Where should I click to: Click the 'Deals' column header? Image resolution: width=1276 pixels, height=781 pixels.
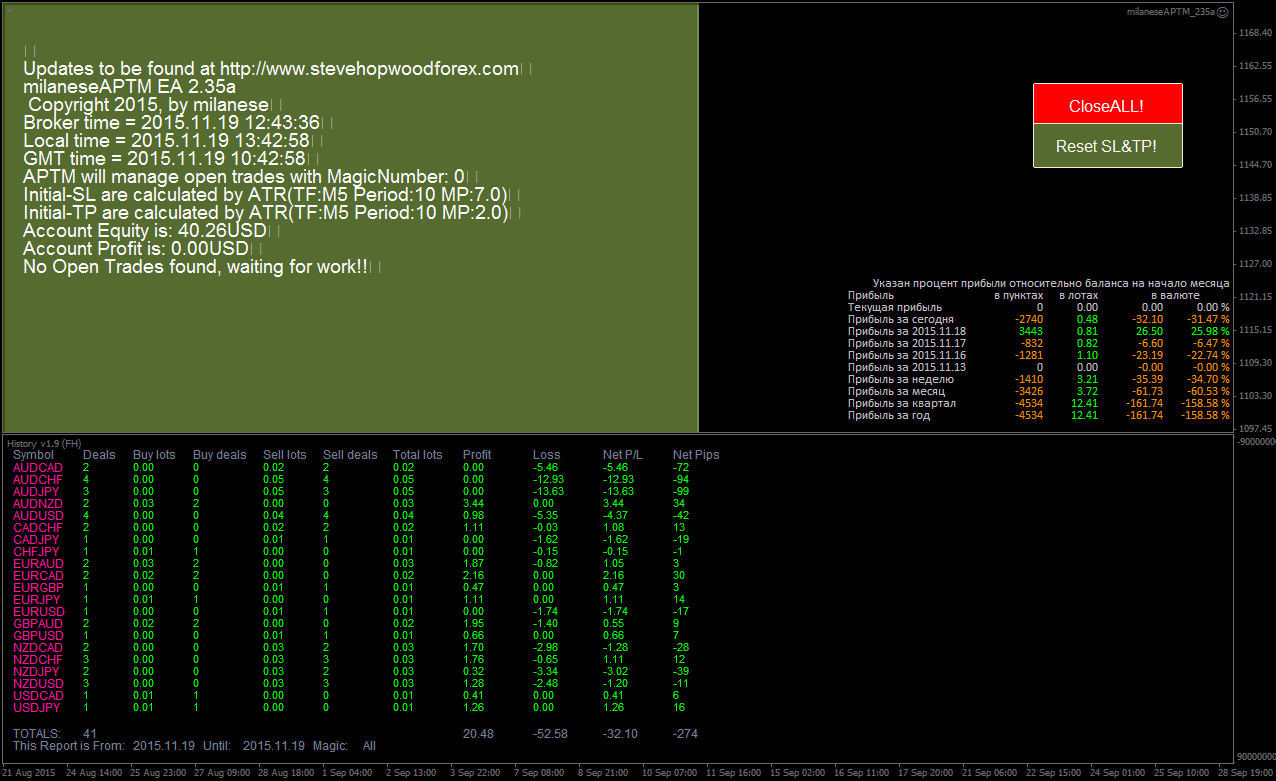click(99, 455)
